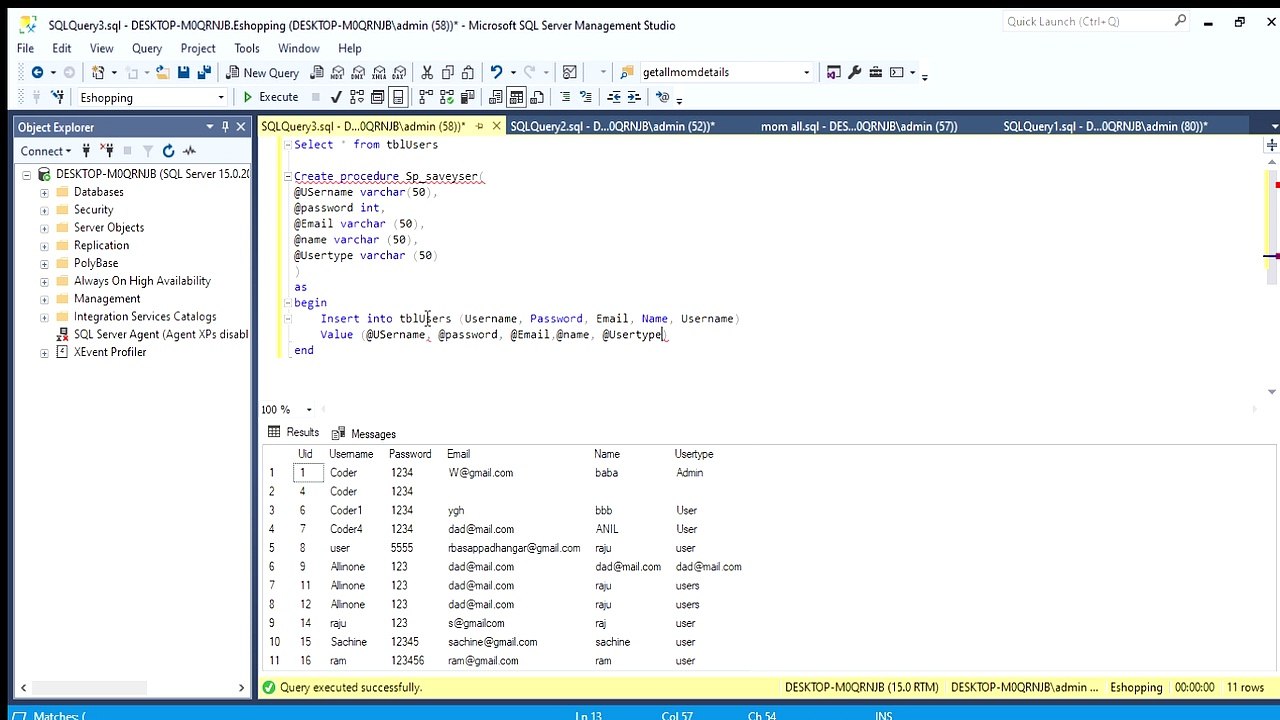Save the query with the Save icon

tap(184, 72)
